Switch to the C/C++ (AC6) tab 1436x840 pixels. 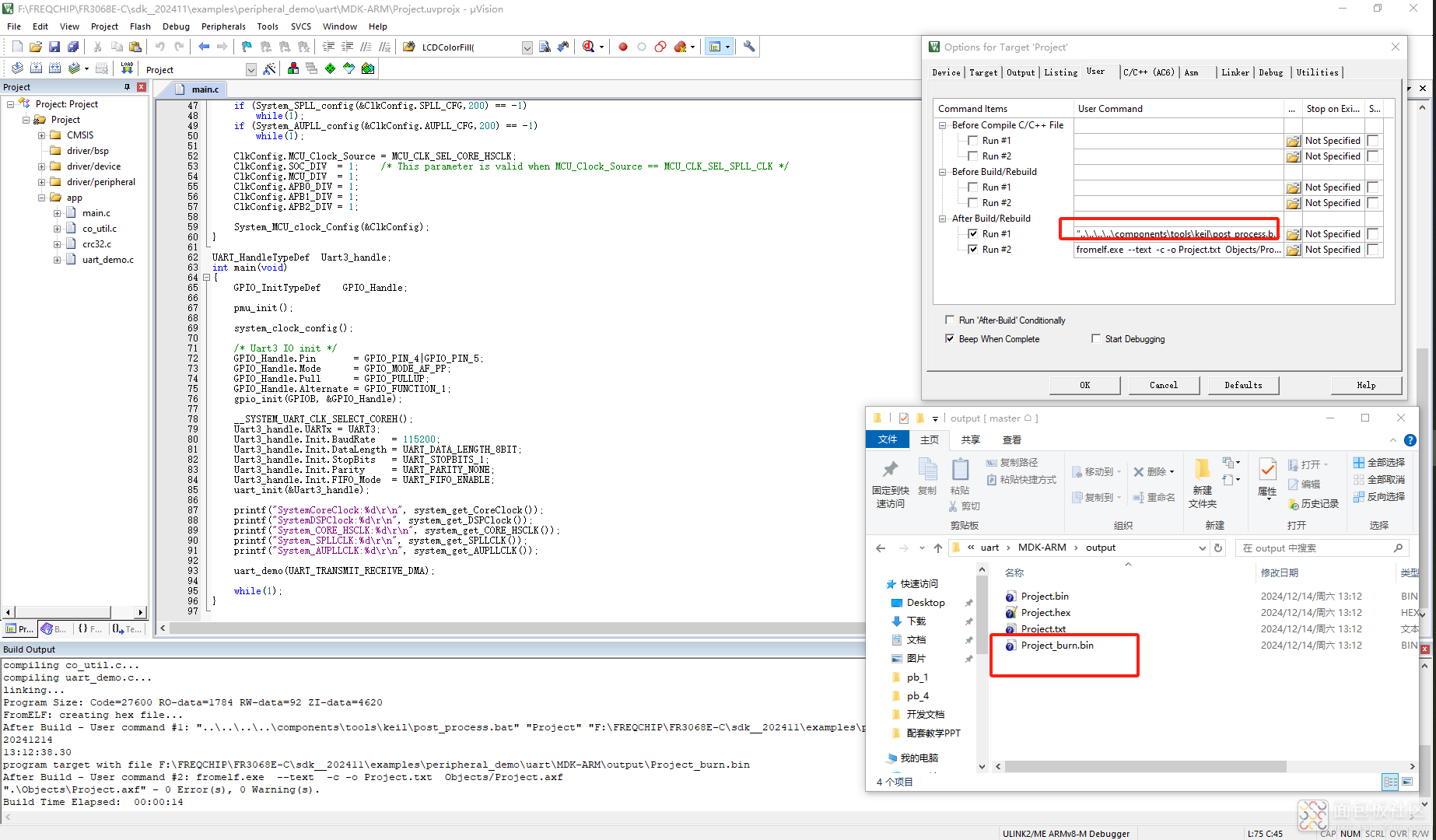[1149, 72]
